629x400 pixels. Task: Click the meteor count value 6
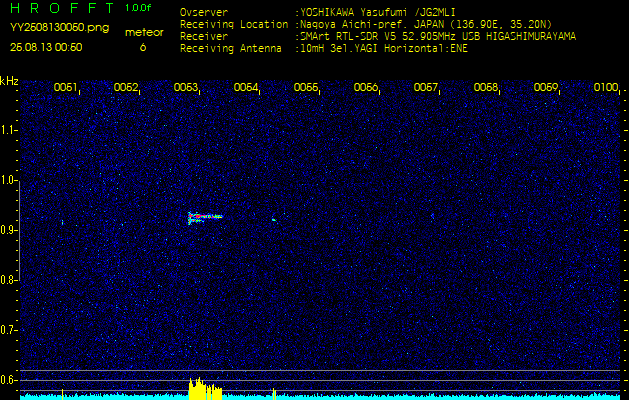point(143,47)
